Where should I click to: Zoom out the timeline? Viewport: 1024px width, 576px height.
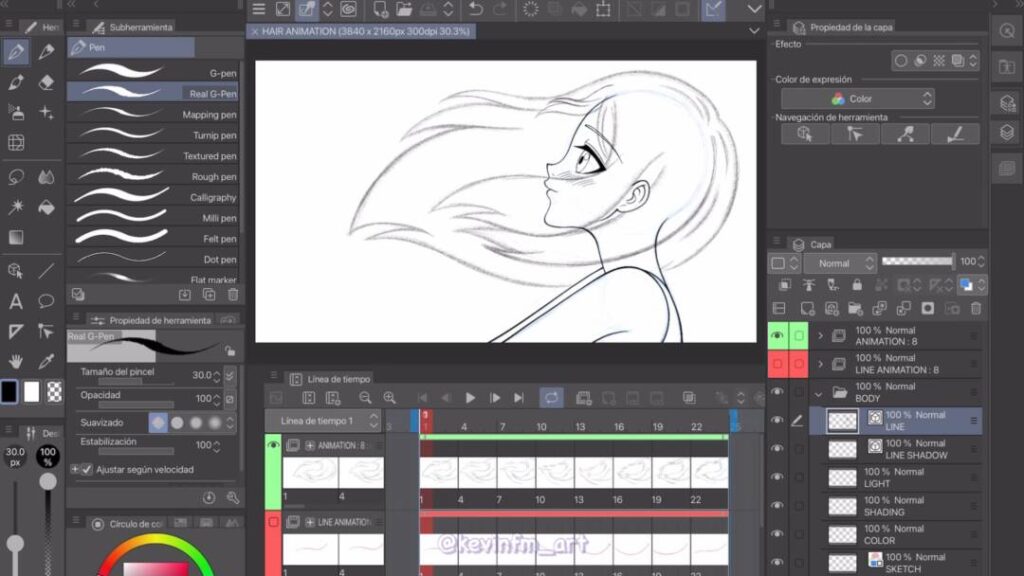pos(365,398)
